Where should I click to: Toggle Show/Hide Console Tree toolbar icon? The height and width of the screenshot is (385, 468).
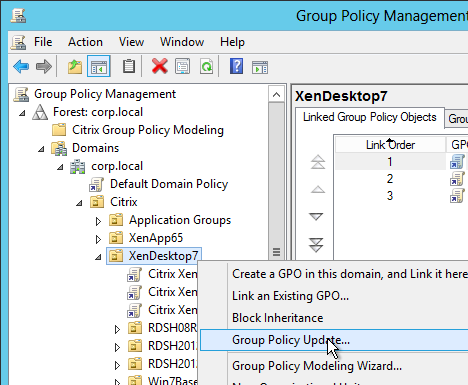[x=99, y=67]
